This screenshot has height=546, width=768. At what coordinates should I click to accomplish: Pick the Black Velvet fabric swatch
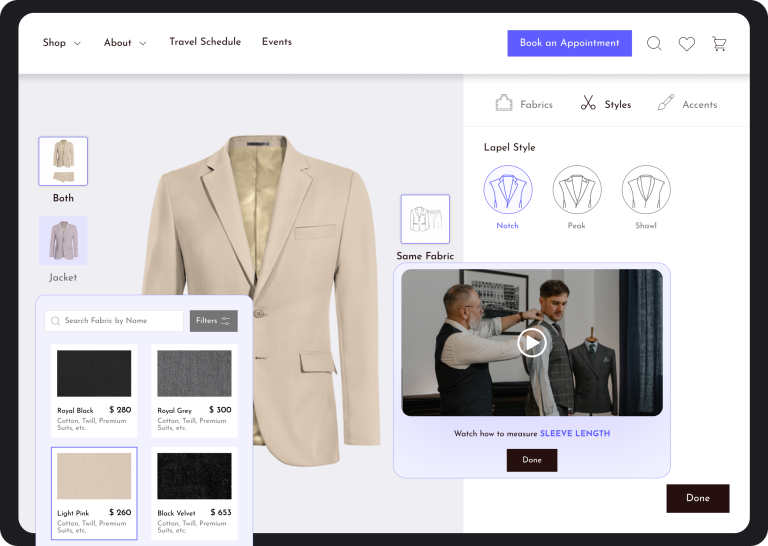coord(194,476)
